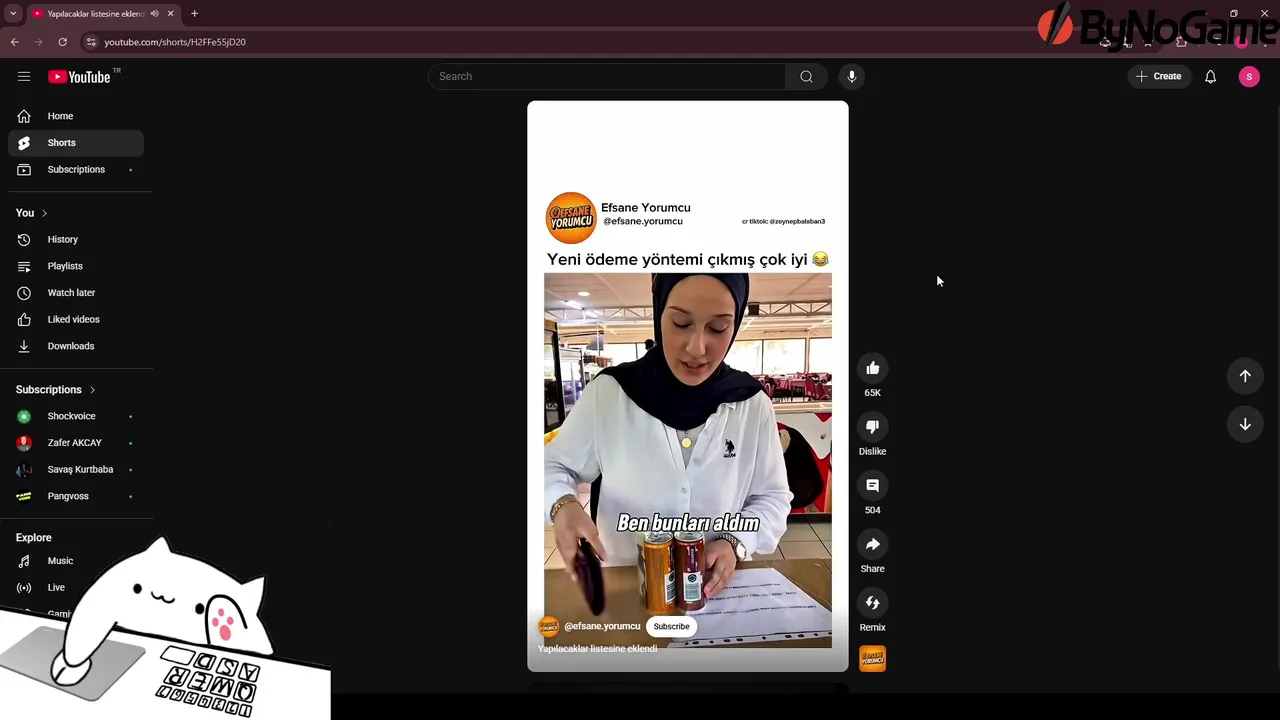Open watch History
The image size is (1280, 720).
(x=76, y=240)
